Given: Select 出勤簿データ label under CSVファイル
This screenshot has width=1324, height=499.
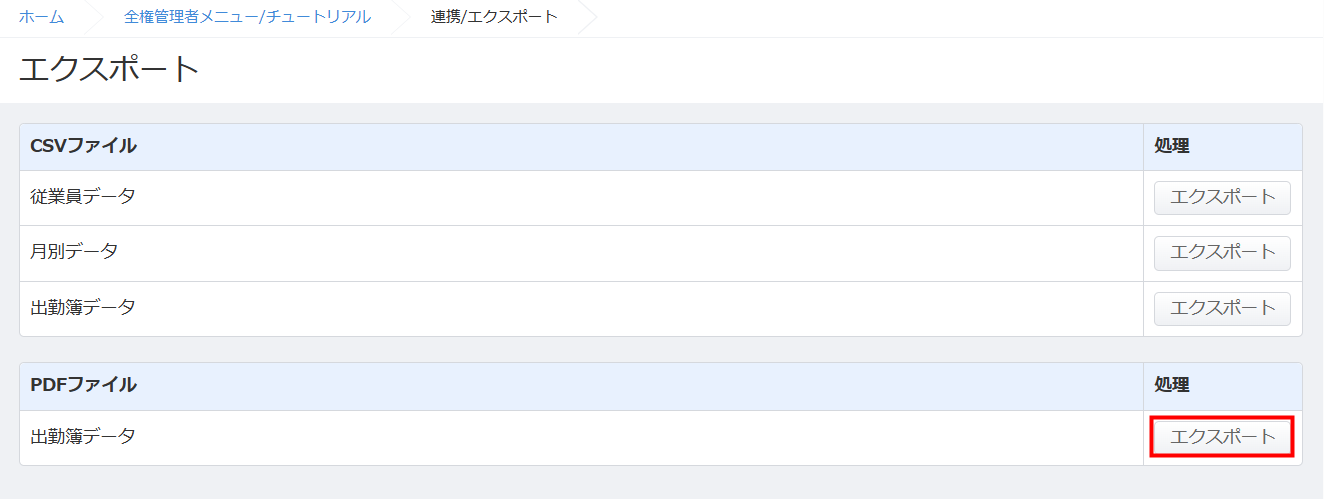Looking at the screenshot, I should pos(83,308).
